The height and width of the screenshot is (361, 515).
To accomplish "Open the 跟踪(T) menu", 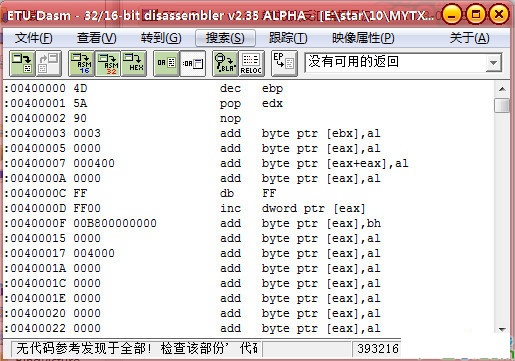I will click(288, 38).
